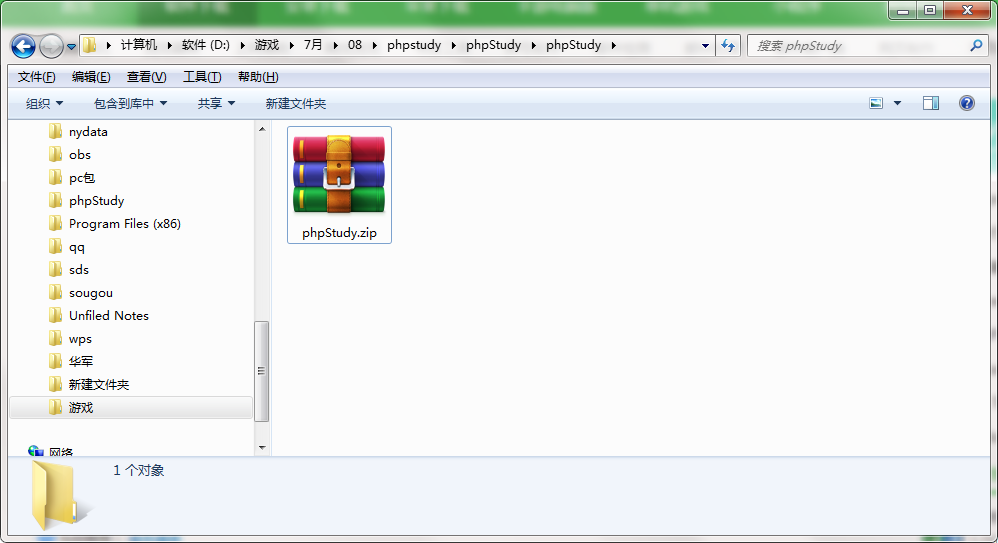Select the Unfiled Notes folder in tree
This screenshot has width=998, height=543.
[109, 316]
